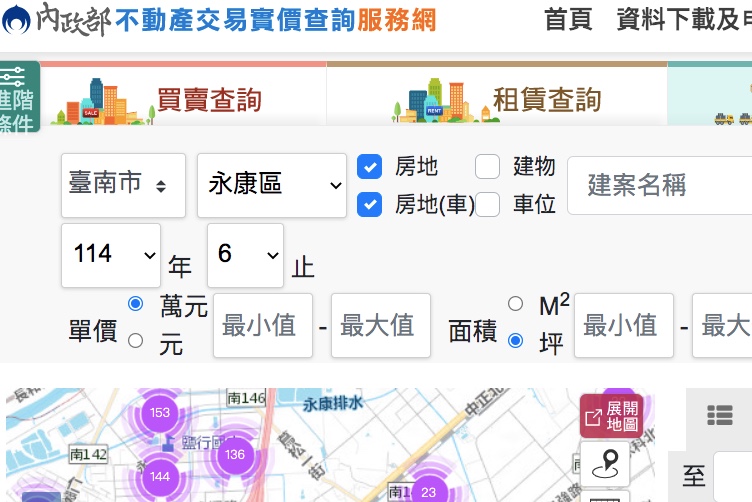Switch to the 租賃查詢 tab
752x502 pixels.
point(497,99)
